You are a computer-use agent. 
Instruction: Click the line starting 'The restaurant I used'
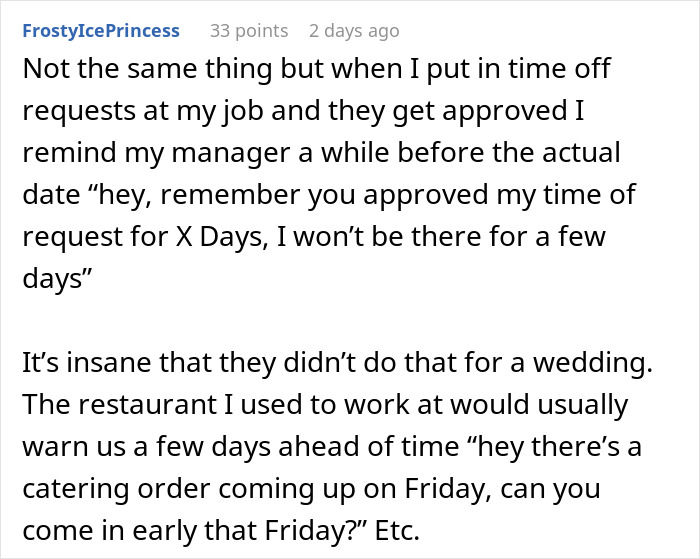point(325,405)
